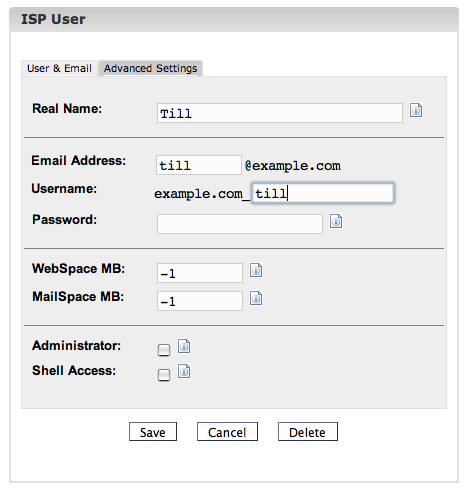Viewport: 474px width, 492px height.
Task: Show help info for WebSpace MB
Action: pyautogui.click(x=256, y=270)
